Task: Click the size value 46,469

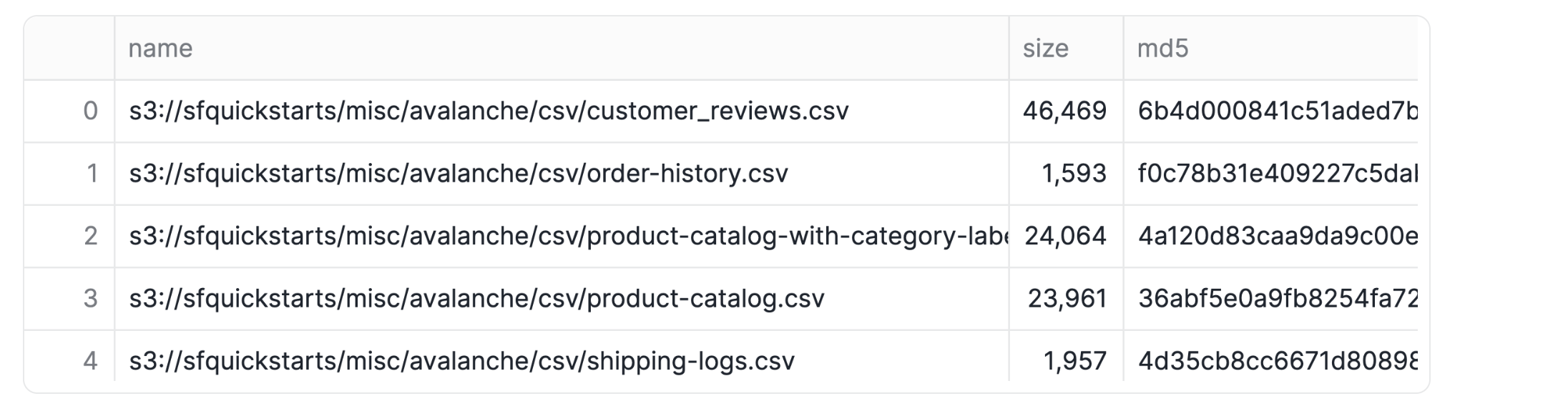Action: pyautogui.click(x=1066, y=111)
